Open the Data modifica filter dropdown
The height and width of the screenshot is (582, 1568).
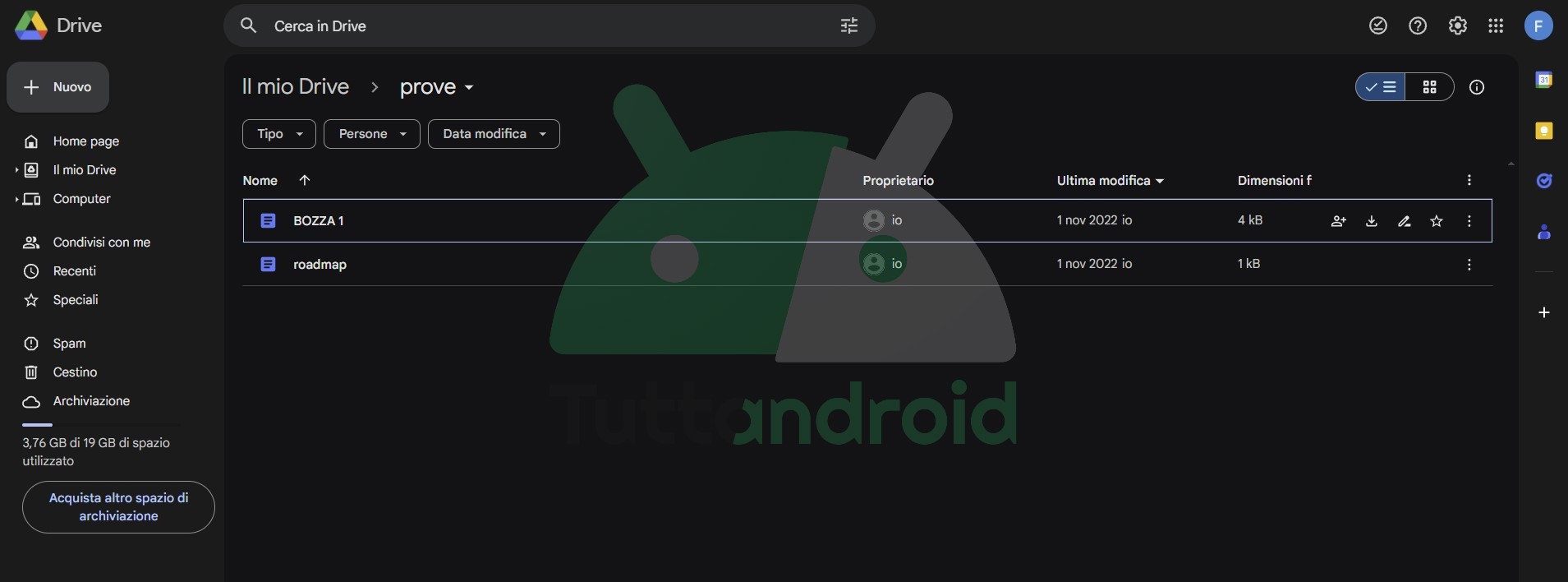pos(493,134)
